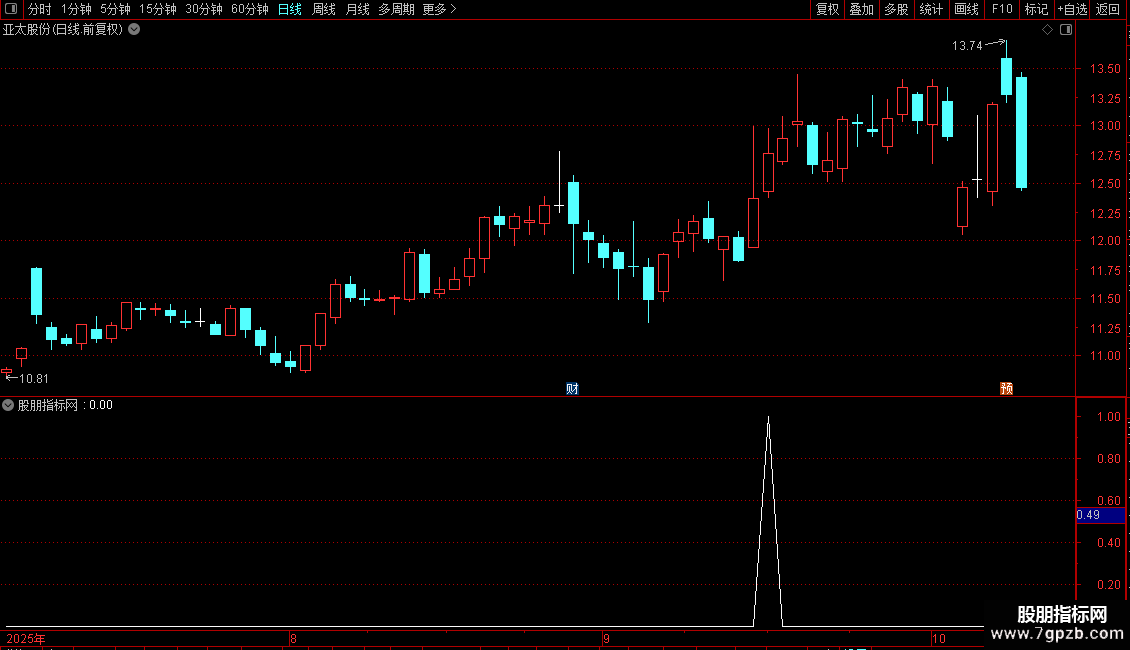Toggle the side panel icon at chart top-right

point(1066,30)
